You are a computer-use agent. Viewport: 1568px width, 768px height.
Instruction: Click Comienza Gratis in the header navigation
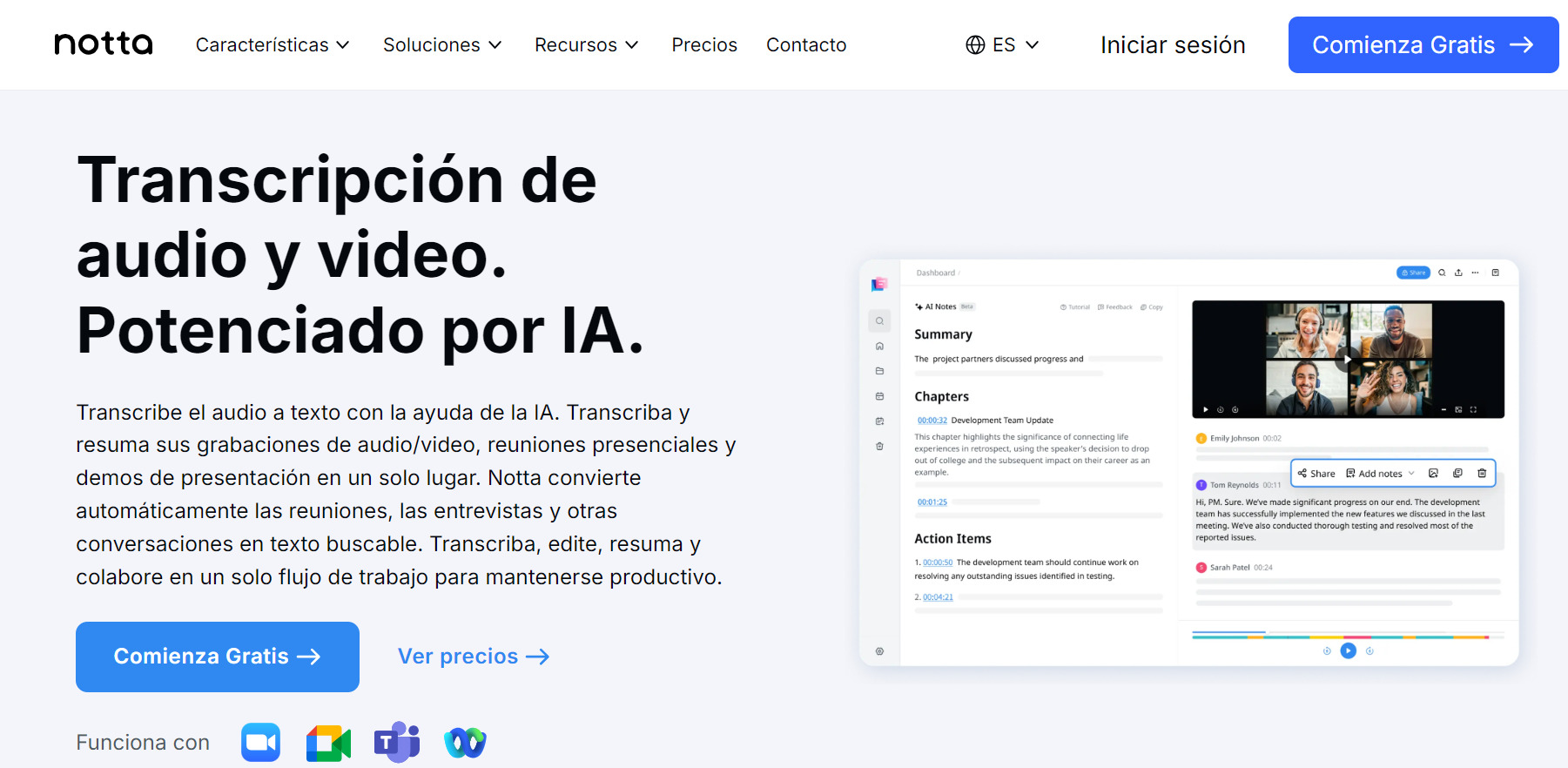[1423, 45]
